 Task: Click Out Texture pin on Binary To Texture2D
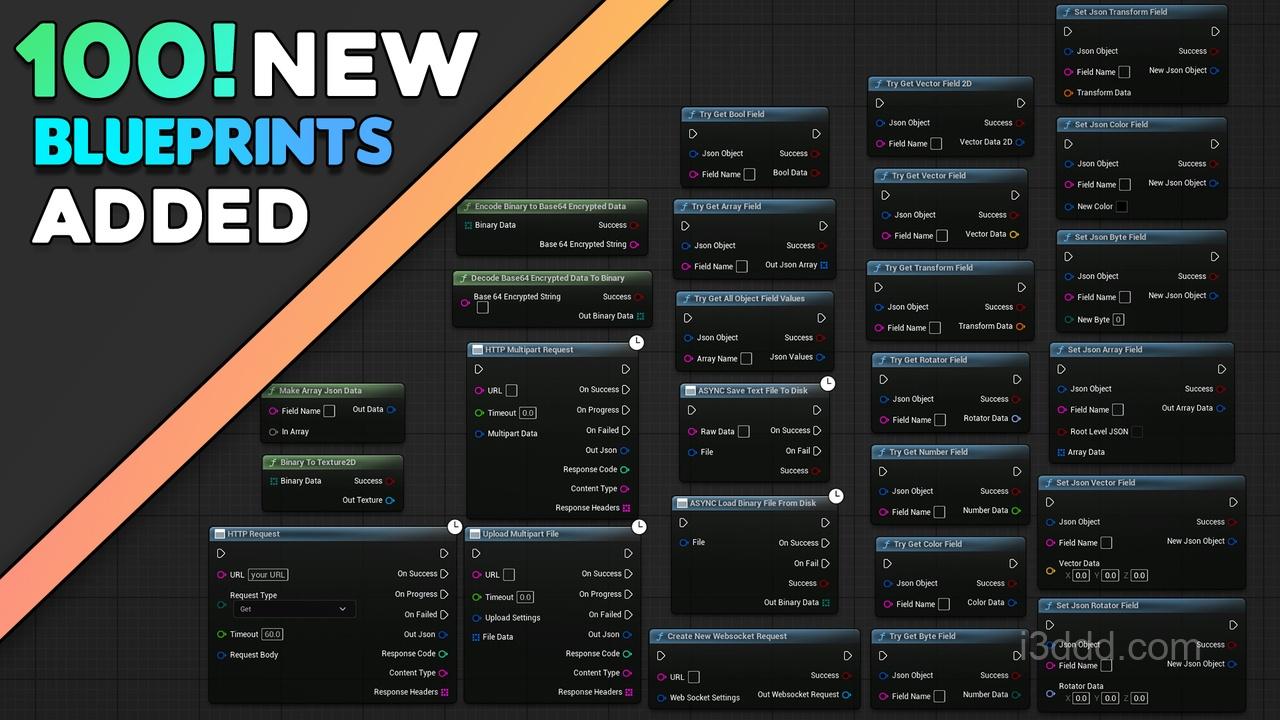click(390, 500)
